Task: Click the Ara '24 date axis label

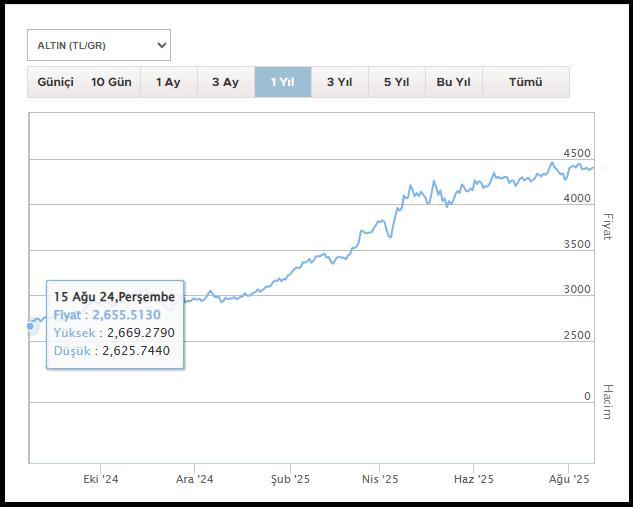Action: coord(195,480)
